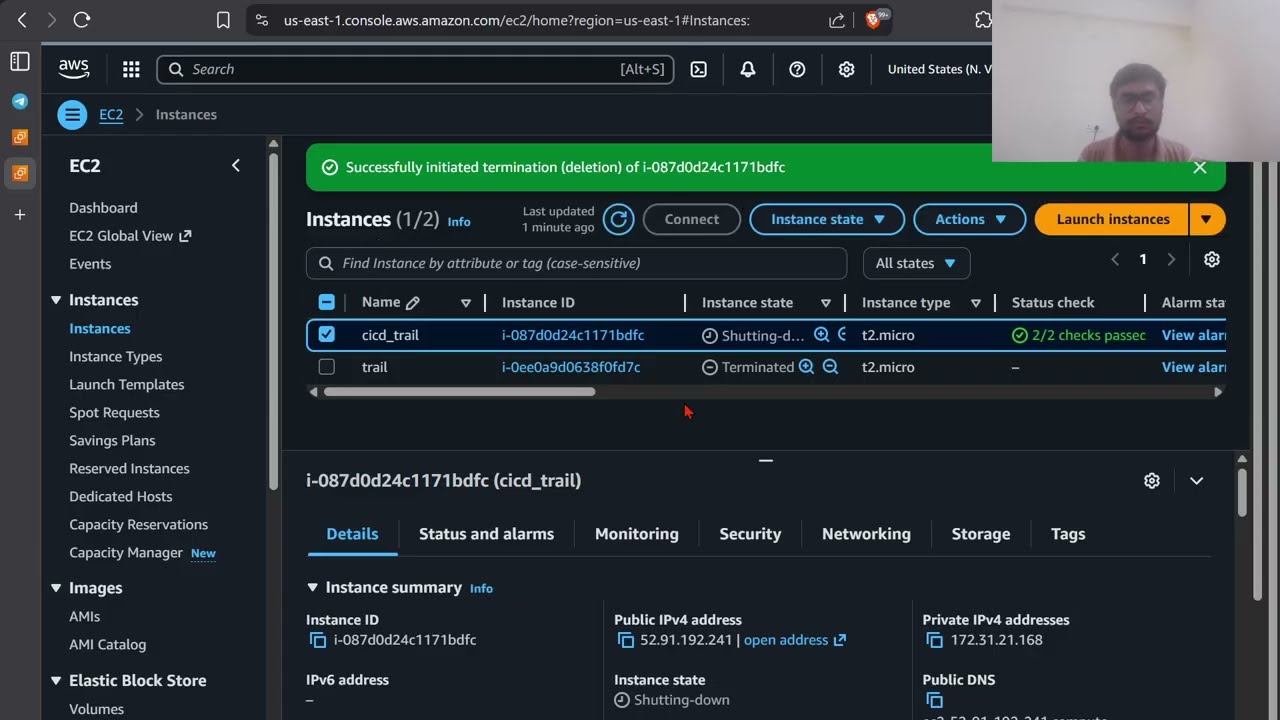The height and width of the screenshot is (720, 1280).
Task: Uncheck the cicd_trail instance checkbox
Action: tap(326, 335)
